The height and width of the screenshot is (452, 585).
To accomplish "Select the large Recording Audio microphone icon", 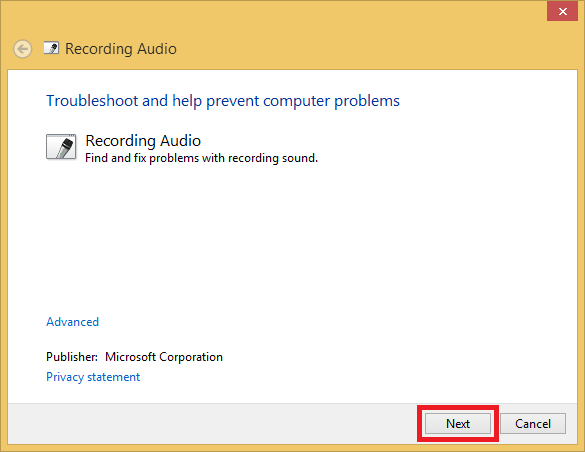I will (61, 147).
